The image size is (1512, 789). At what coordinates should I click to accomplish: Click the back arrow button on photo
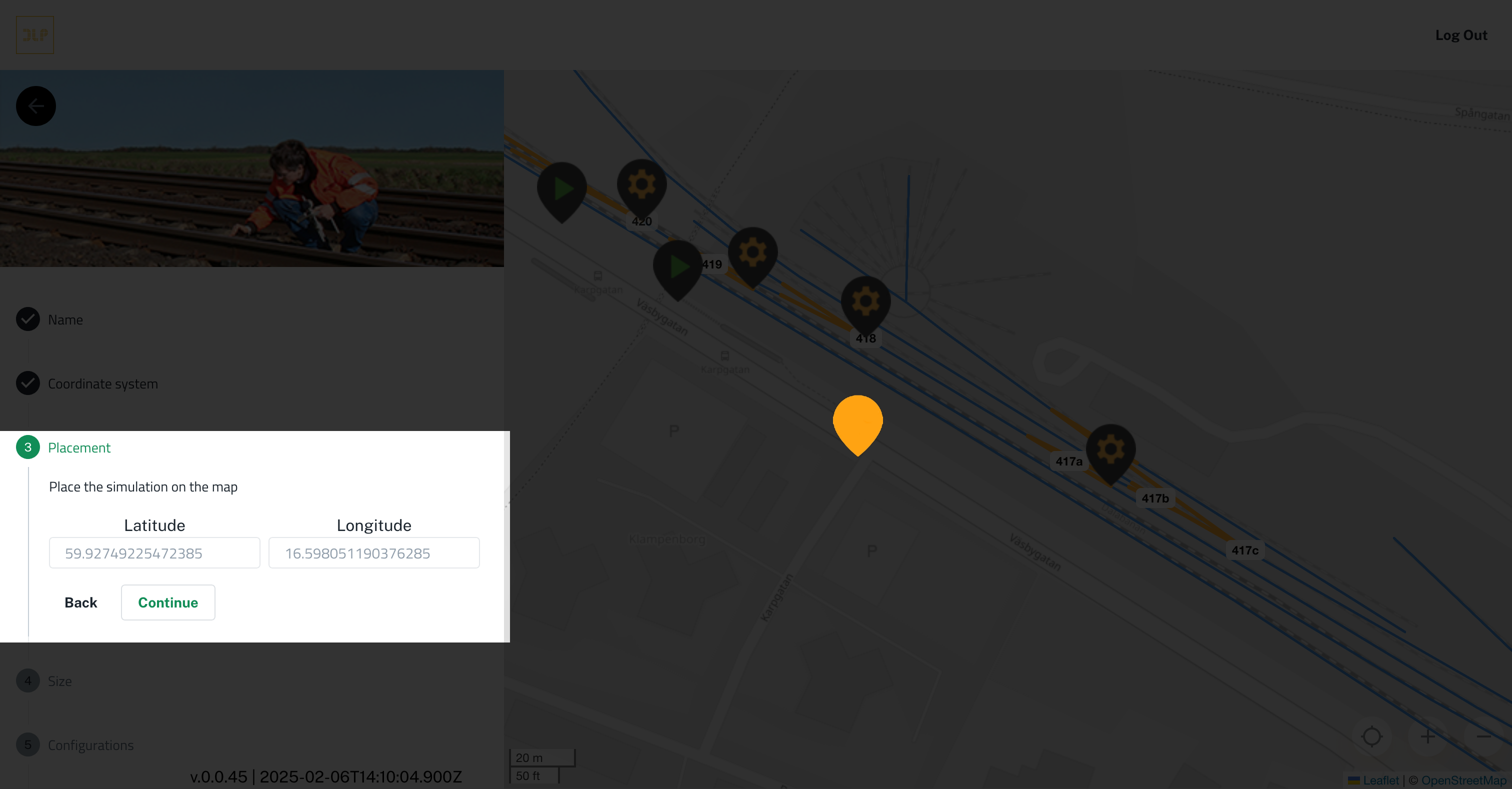click(x=36, y=106)
